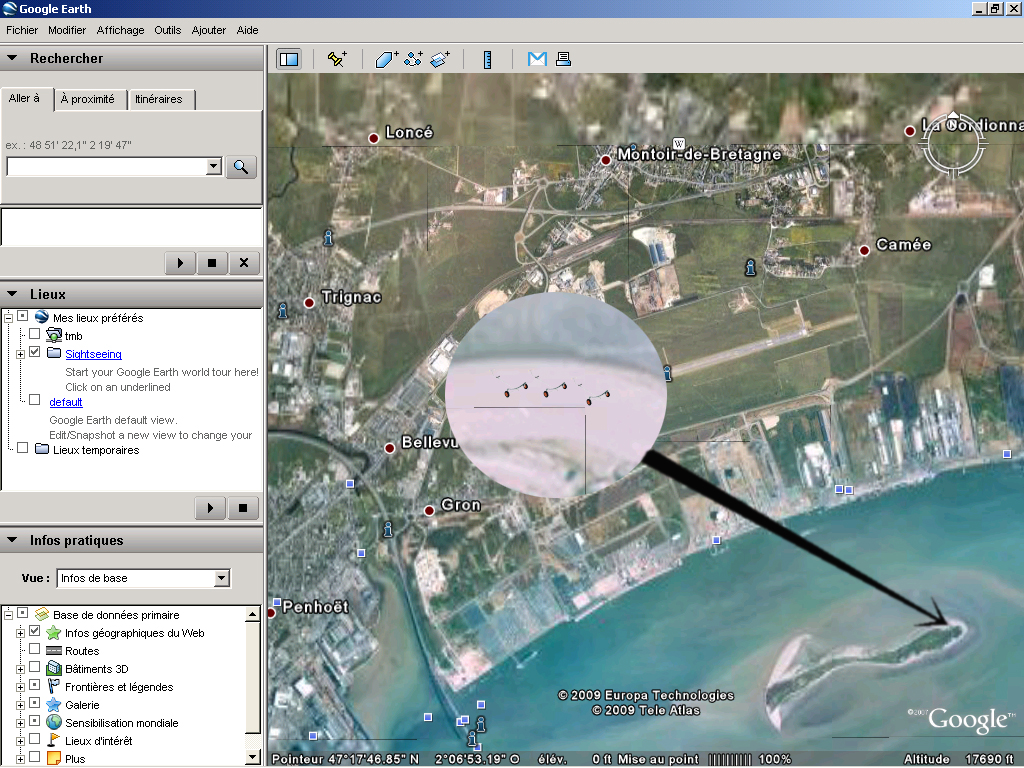The width and height of the screenshot is (1024, 768).
Task: Click the Mes lieux préférés globe icon
Action: point(42,317)
